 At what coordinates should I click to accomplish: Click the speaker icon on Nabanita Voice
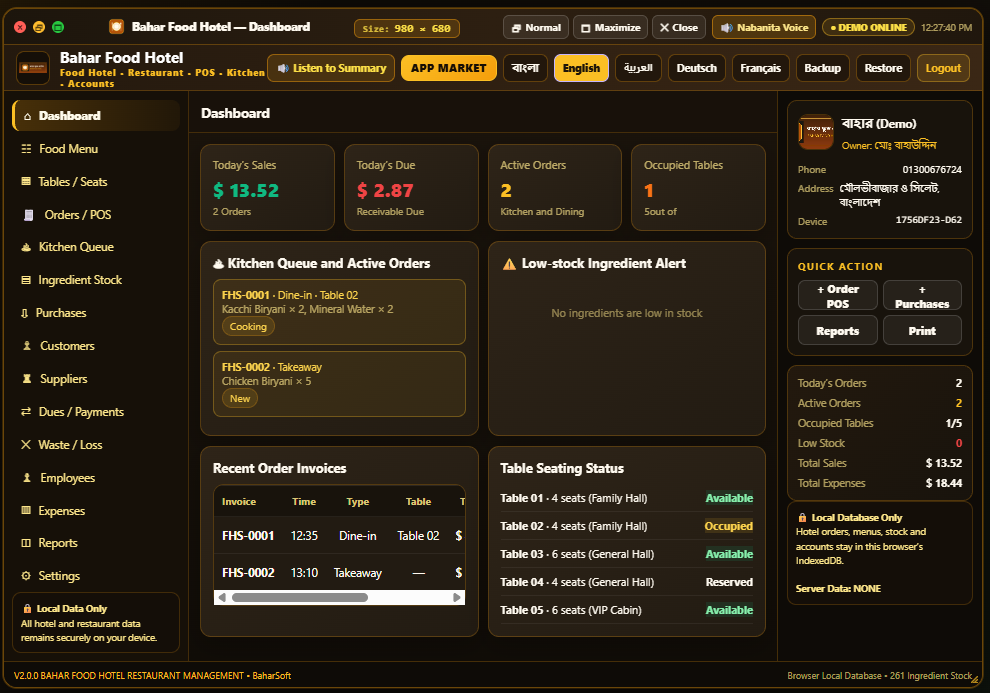click(727, 28)
